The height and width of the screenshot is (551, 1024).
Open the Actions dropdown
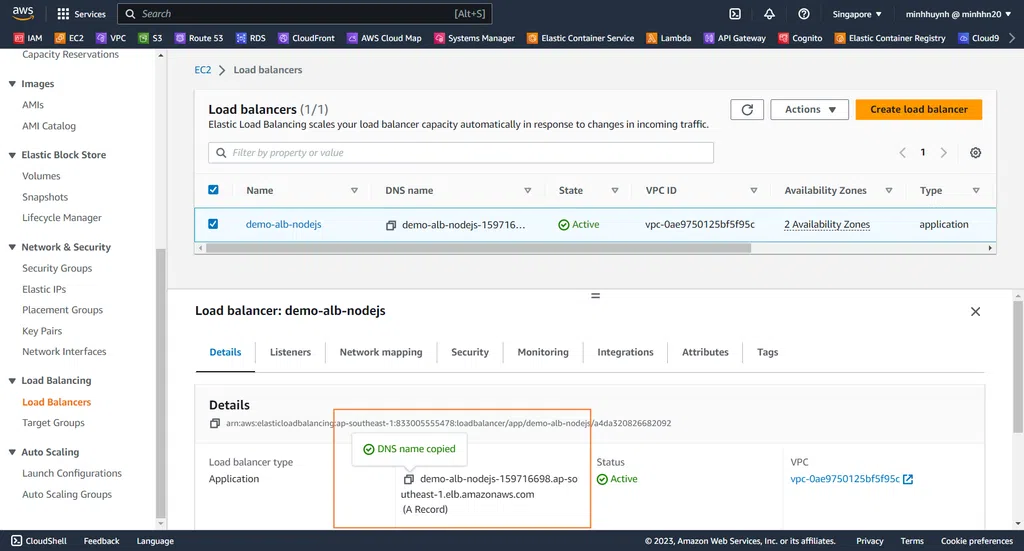(x=809, y=110)
